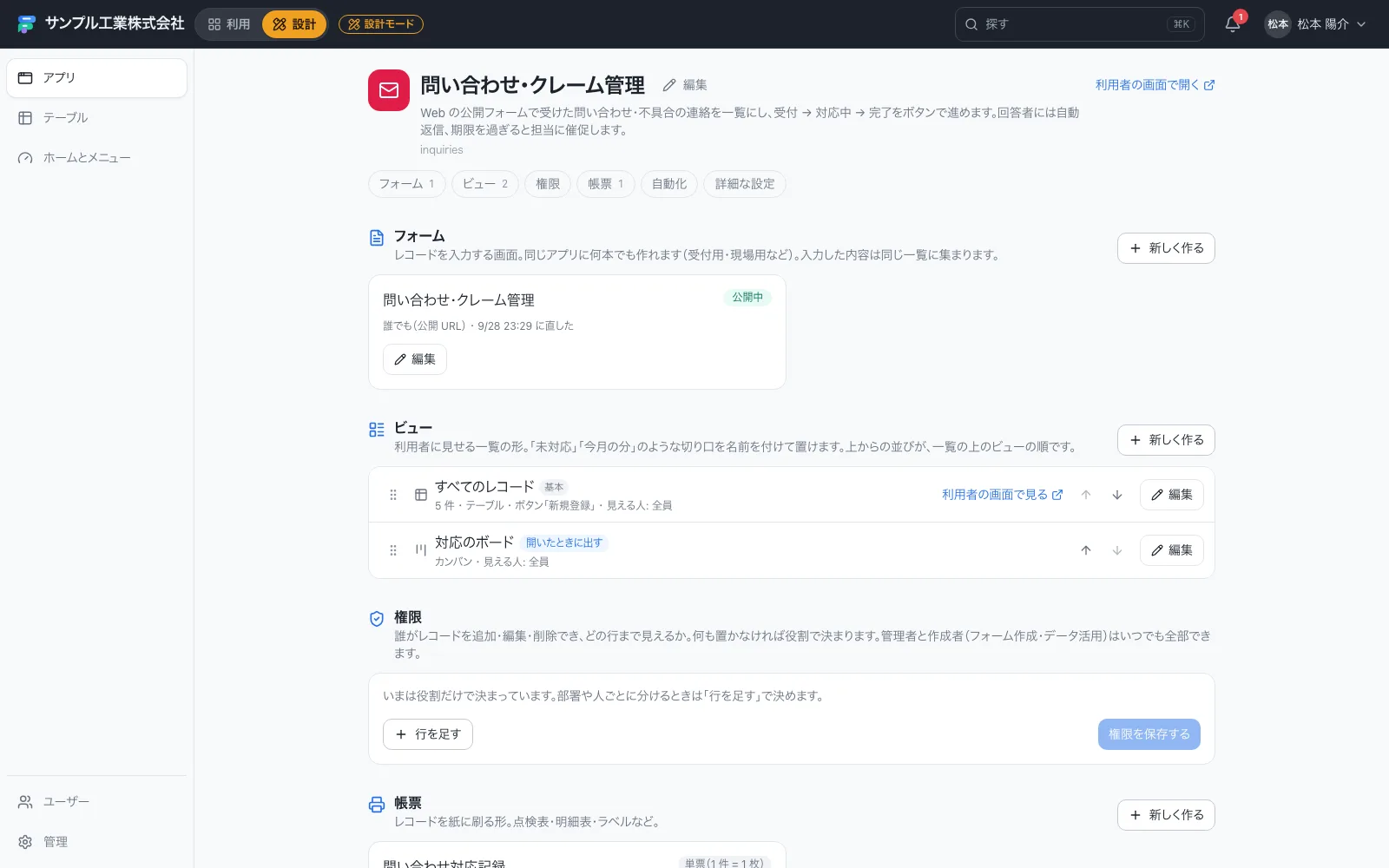Click the 開いたときに出す badge

point(564,543)
